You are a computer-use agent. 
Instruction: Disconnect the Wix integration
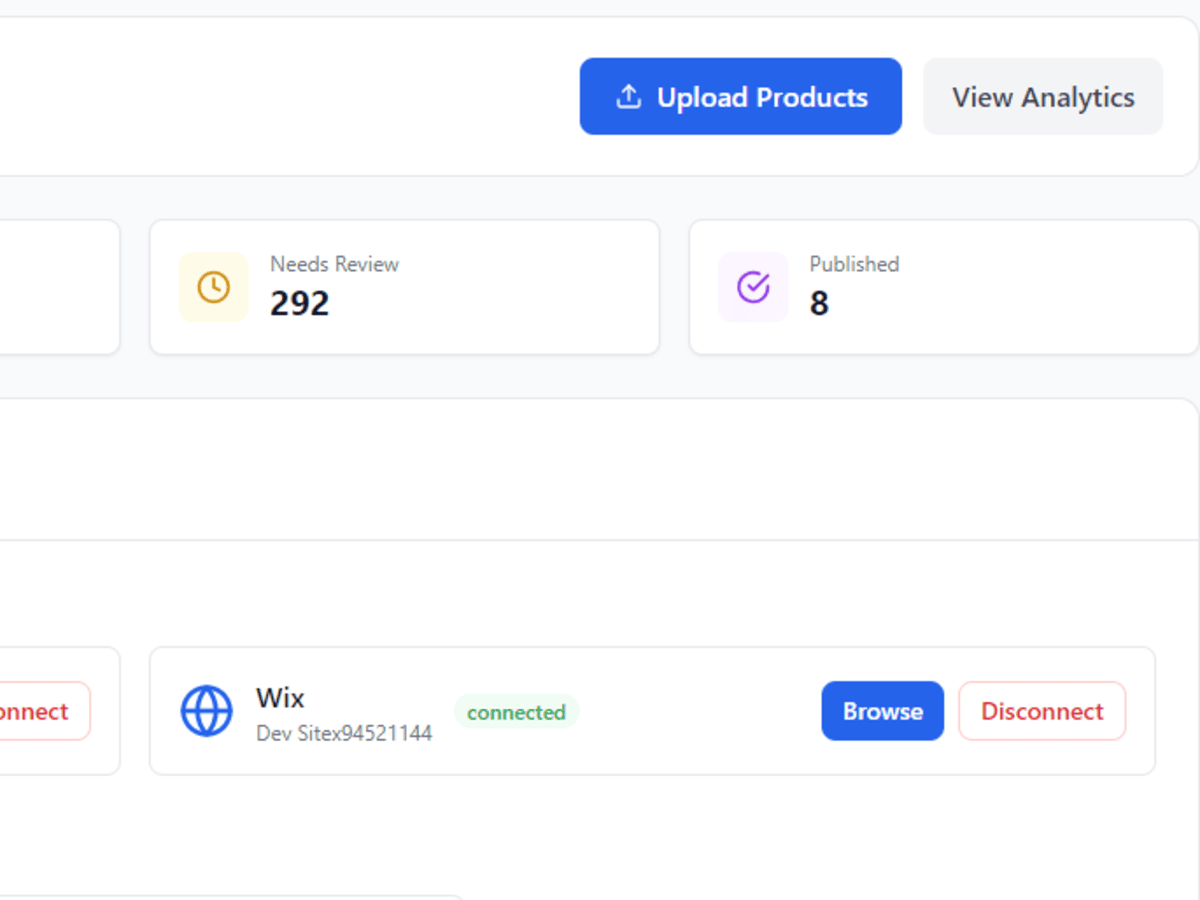1042,711
